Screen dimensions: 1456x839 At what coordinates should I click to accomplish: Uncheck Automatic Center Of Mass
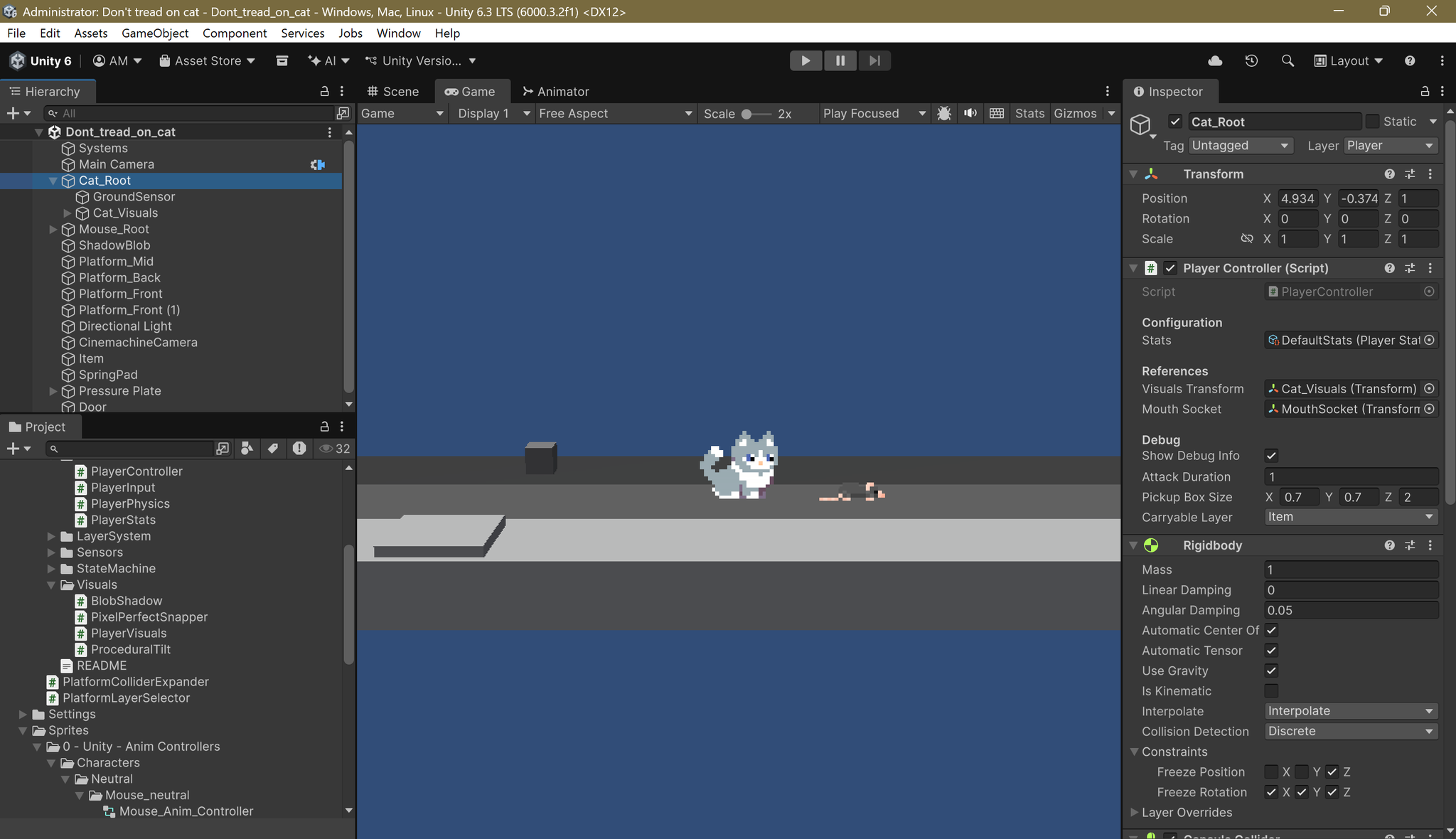coord(1271,631)
